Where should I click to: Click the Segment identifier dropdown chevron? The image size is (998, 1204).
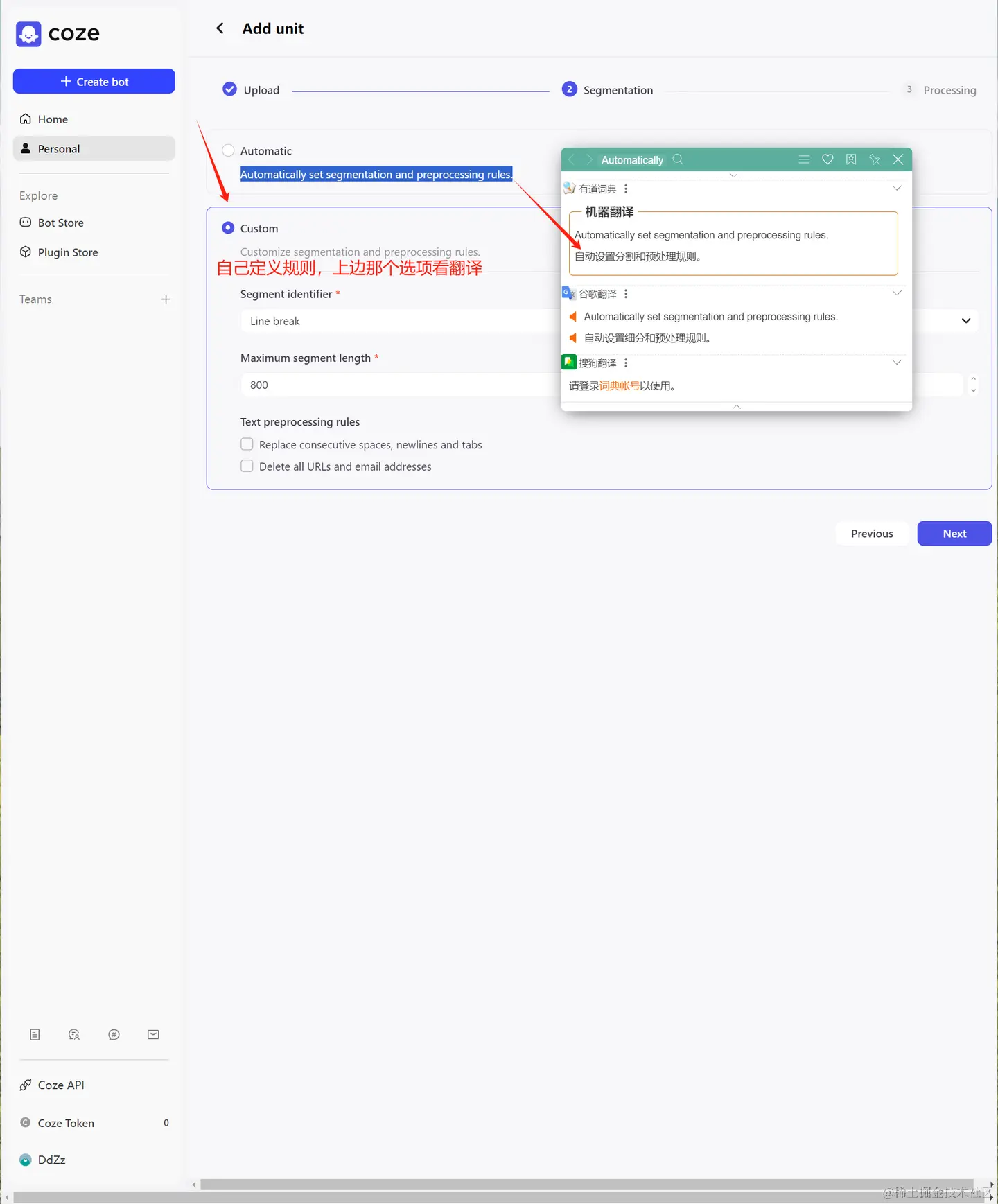click(x=966, y=321)
